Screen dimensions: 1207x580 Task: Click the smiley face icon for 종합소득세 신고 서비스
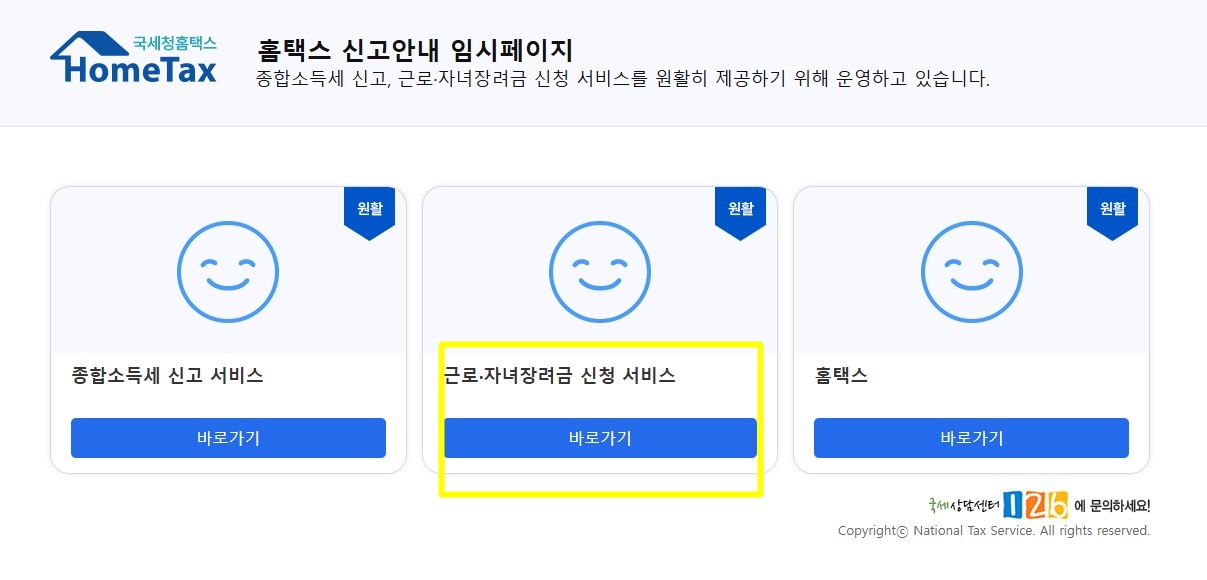tap(228, 272)
